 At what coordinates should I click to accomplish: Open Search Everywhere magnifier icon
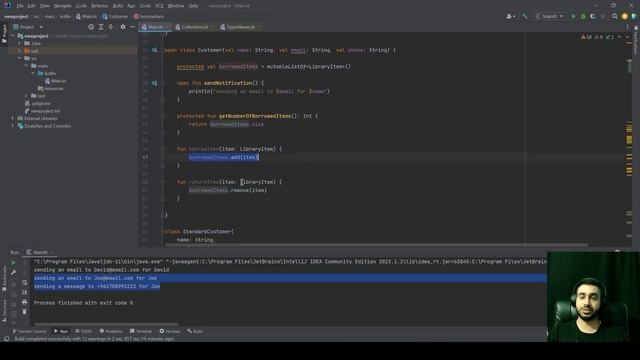pos(615,16)
